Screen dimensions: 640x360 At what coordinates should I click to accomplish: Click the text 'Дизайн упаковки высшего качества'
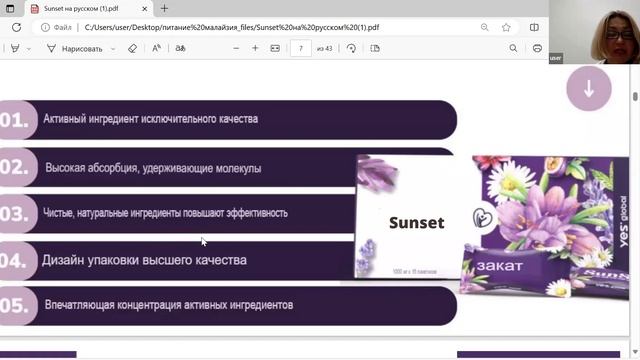pos(144,260)
